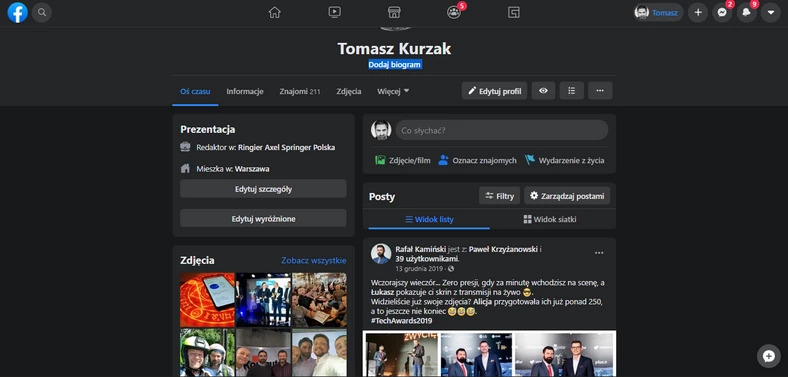This screenshot has height=377, width=788.
Task: Click the plus create icon
Action: point(698,13)
